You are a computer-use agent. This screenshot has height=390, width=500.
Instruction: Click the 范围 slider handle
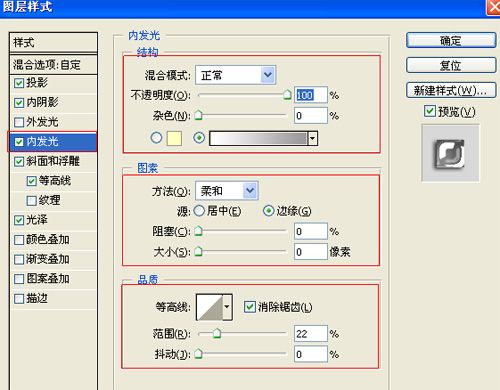coord(217,333)
